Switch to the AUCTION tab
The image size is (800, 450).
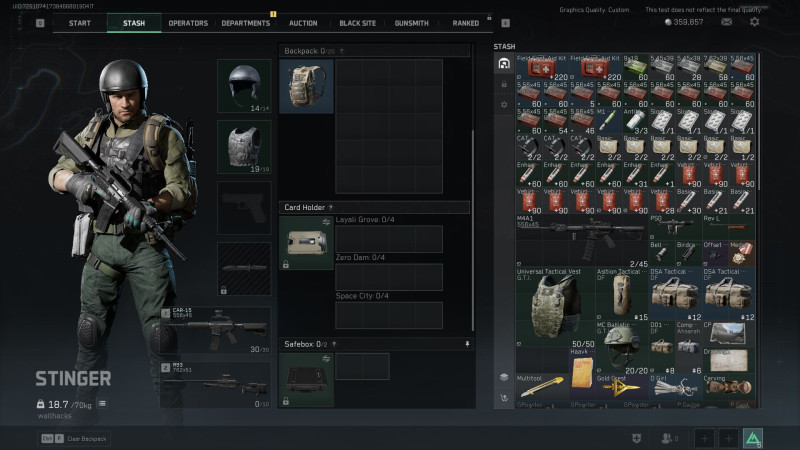tap(303, 23)
